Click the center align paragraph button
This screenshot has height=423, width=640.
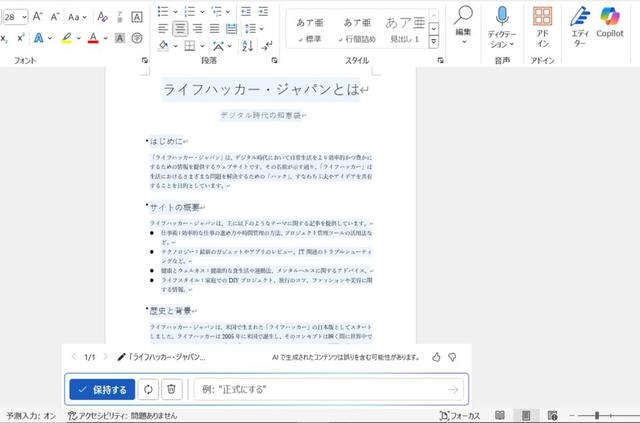(181, 28)
